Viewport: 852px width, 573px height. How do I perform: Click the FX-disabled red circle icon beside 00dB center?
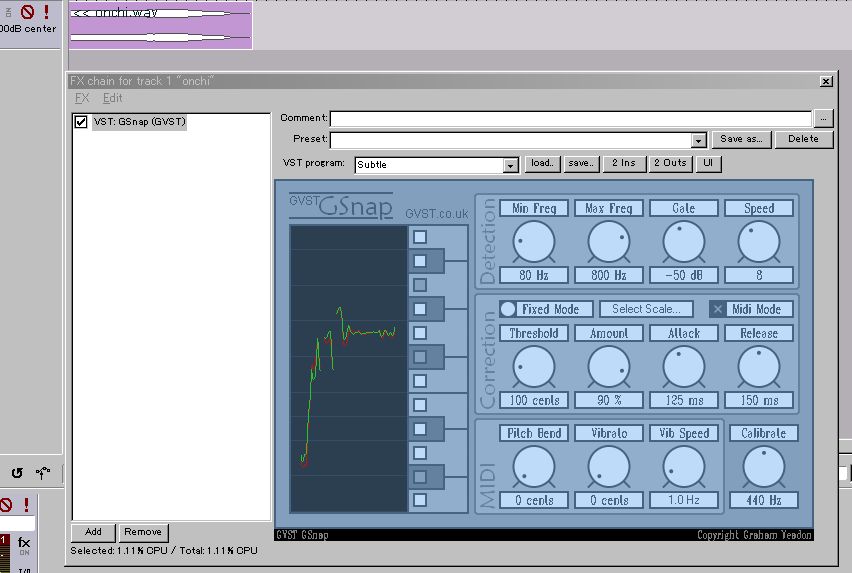tap(27, 11)
